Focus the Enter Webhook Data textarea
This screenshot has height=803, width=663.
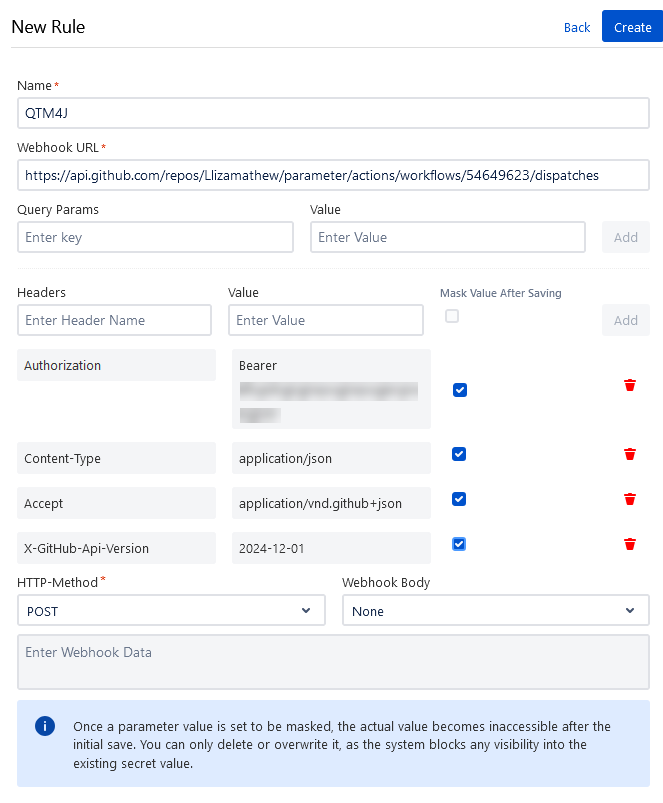tap(332, 662)
